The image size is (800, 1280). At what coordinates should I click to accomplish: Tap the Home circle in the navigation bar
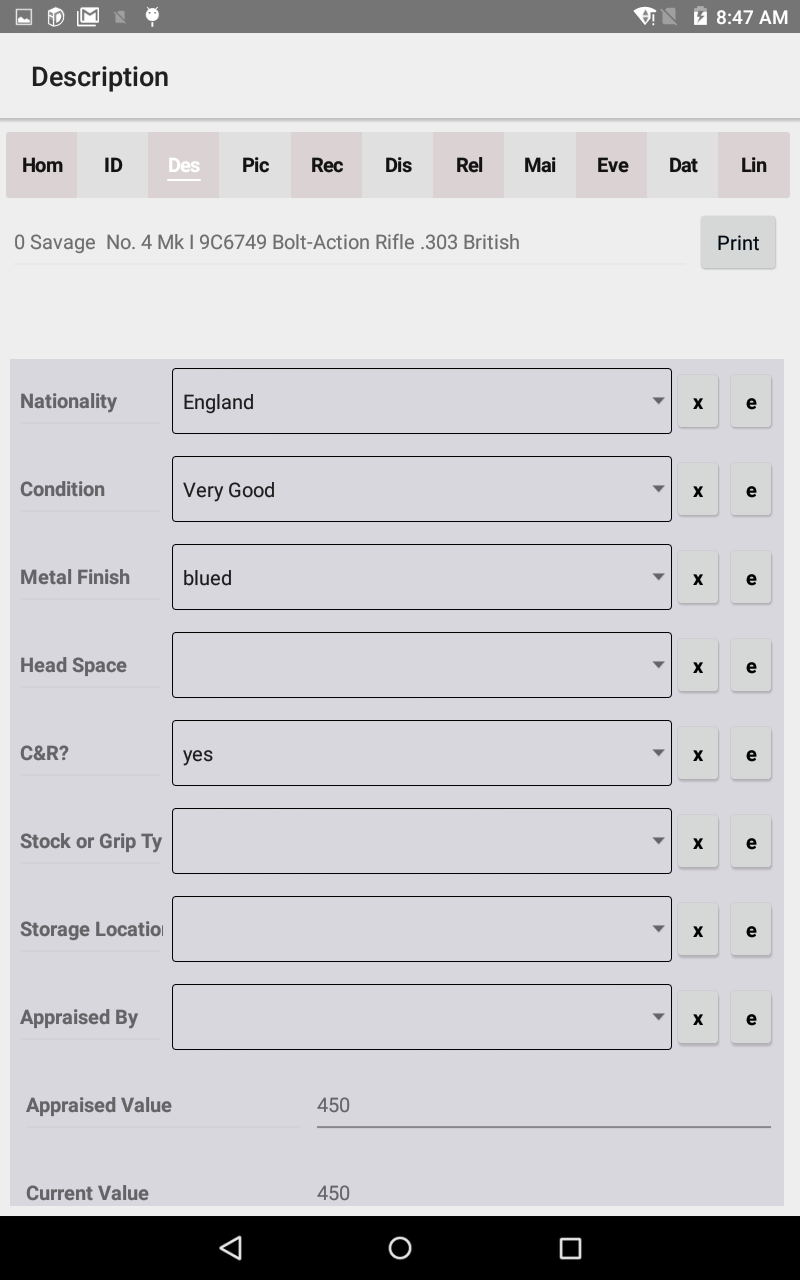tap(399, 1247)
